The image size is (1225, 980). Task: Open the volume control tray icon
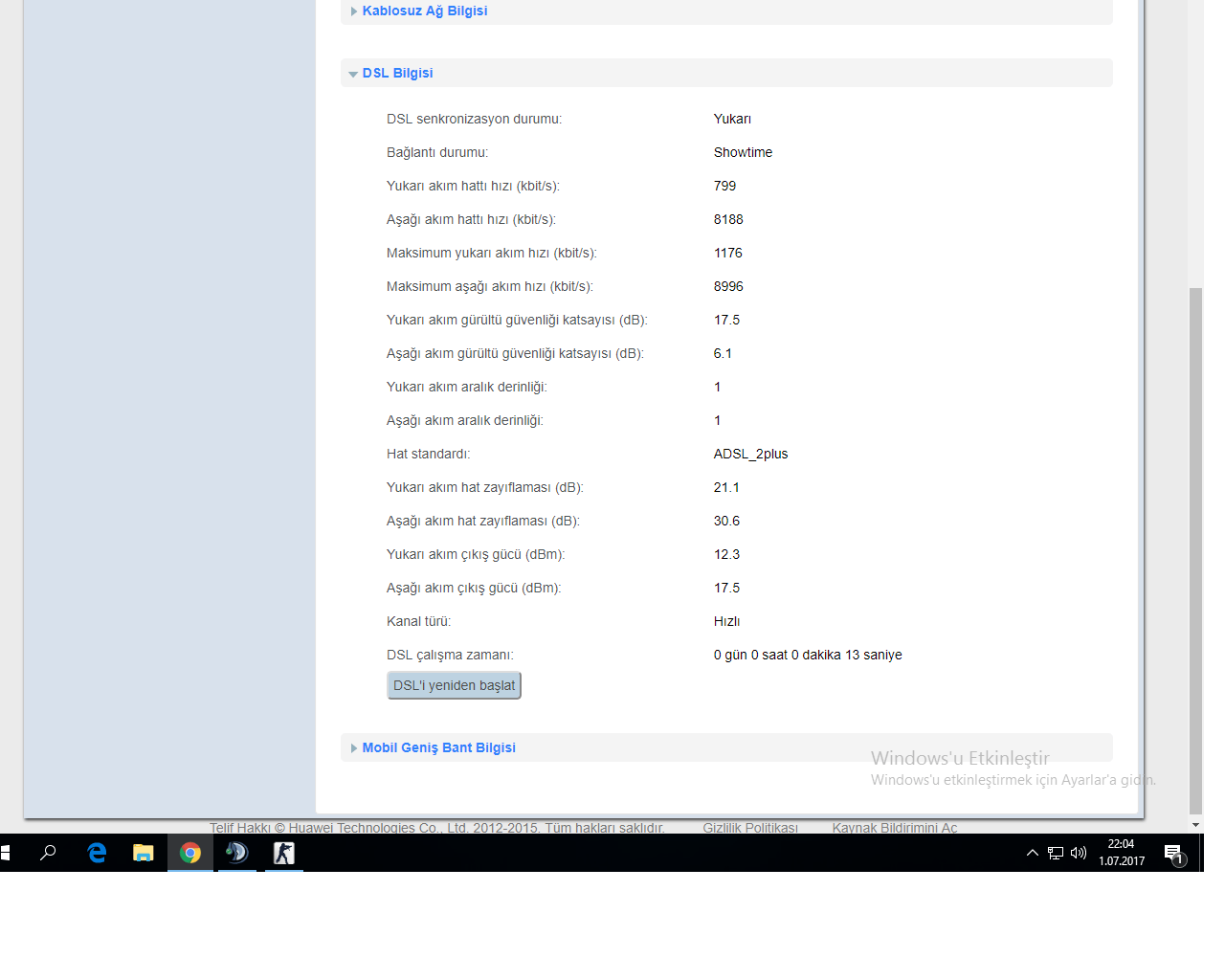click(x=1079, y=853)
